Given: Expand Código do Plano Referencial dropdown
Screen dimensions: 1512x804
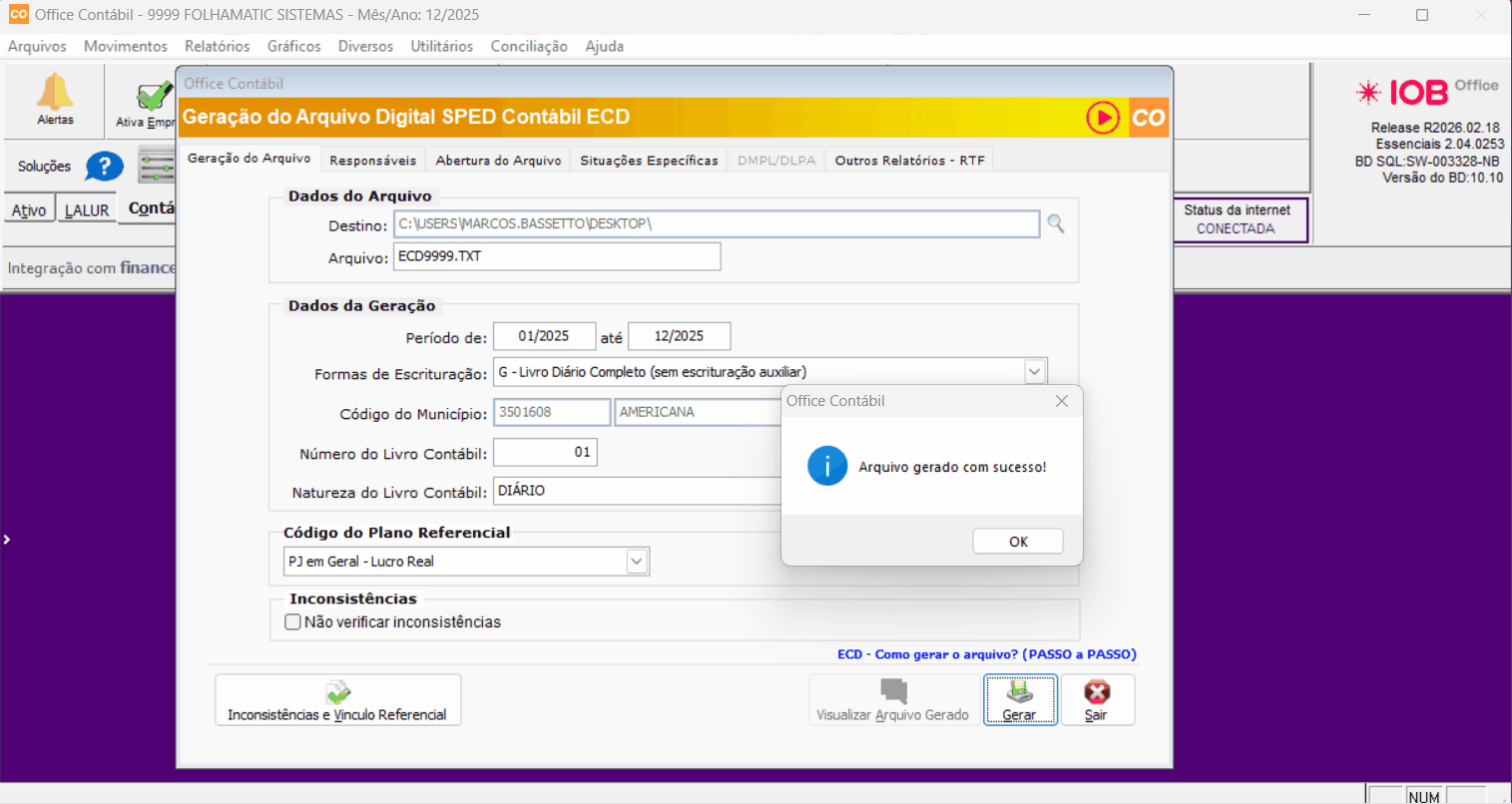Looking at the screenshot, I should click(637, 562).
